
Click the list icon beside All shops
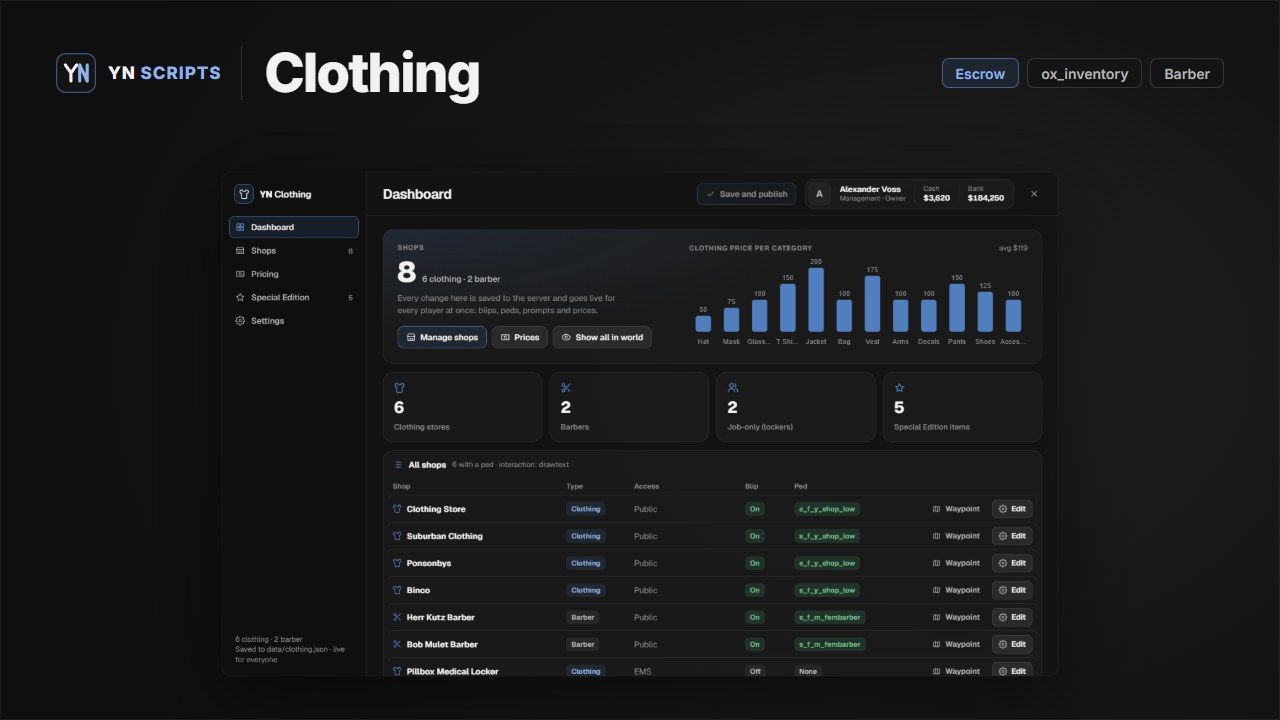pyautogui.click(x=398, y=465)
